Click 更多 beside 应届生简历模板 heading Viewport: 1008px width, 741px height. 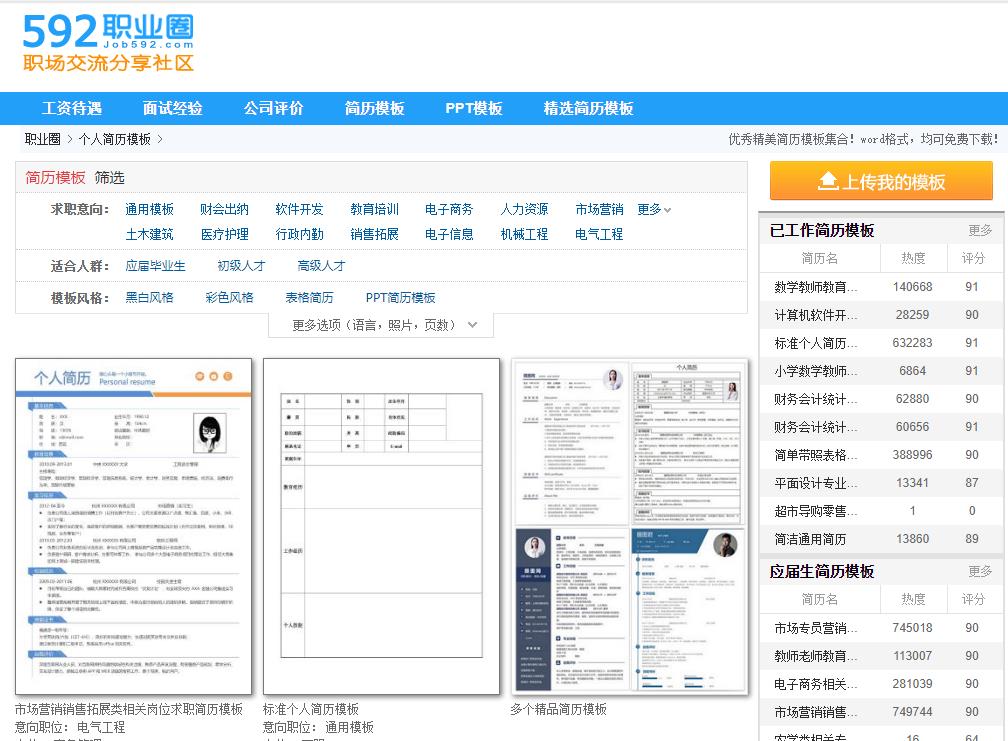980,571
